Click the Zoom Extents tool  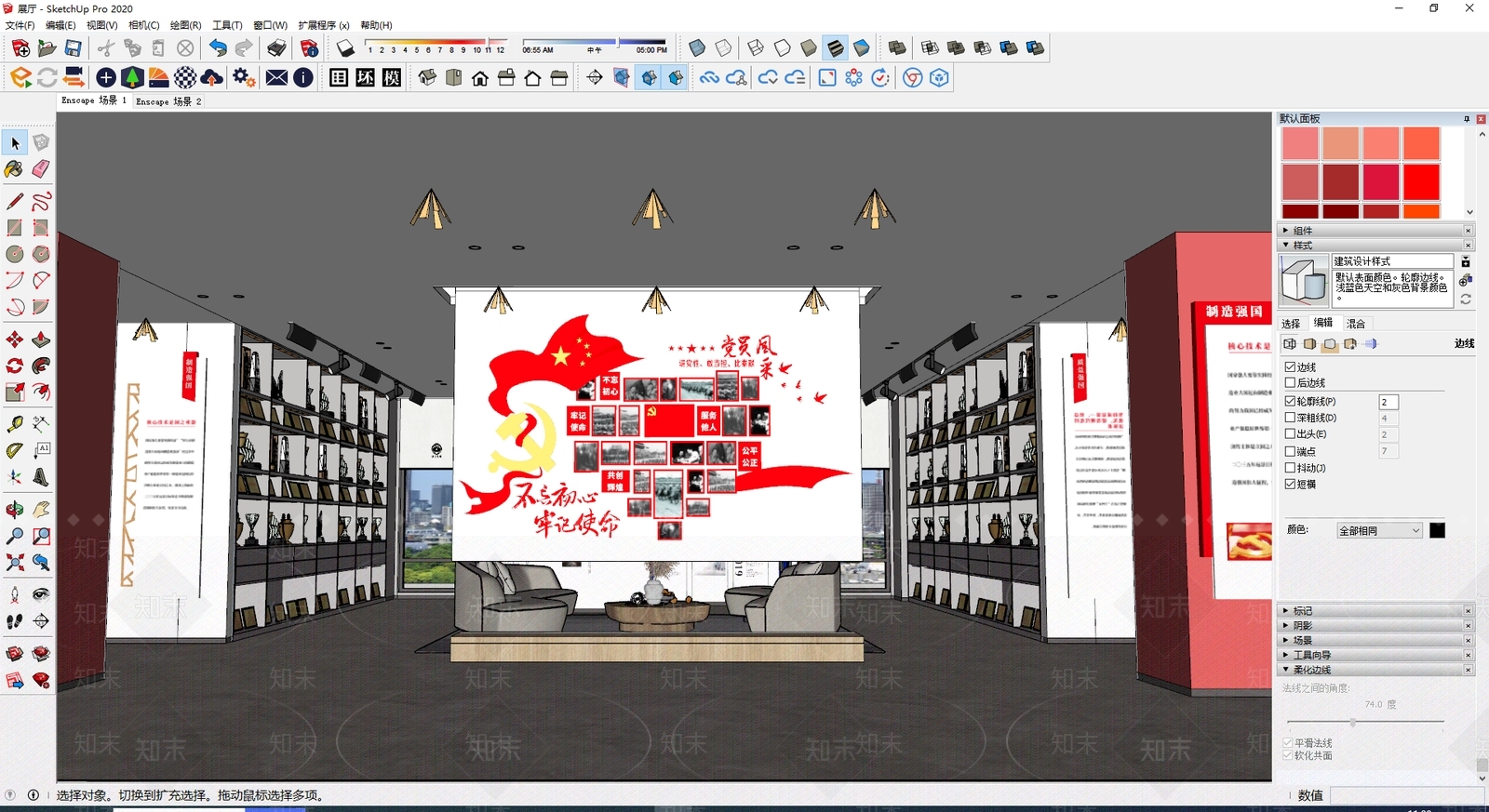[14, 562]
